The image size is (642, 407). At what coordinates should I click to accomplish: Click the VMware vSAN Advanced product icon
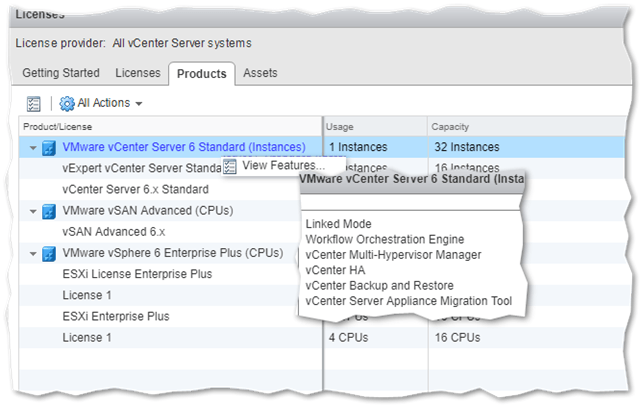49,212
